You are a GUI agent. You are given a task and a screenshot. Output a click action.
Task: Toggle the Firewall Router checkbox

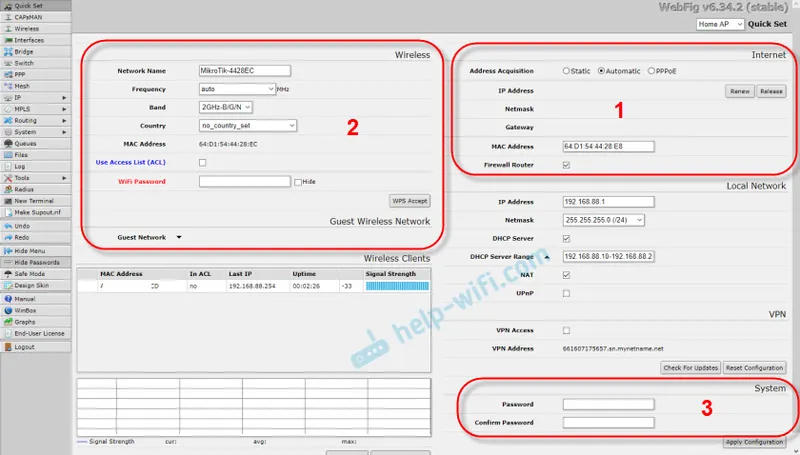(x=566, y=165)
